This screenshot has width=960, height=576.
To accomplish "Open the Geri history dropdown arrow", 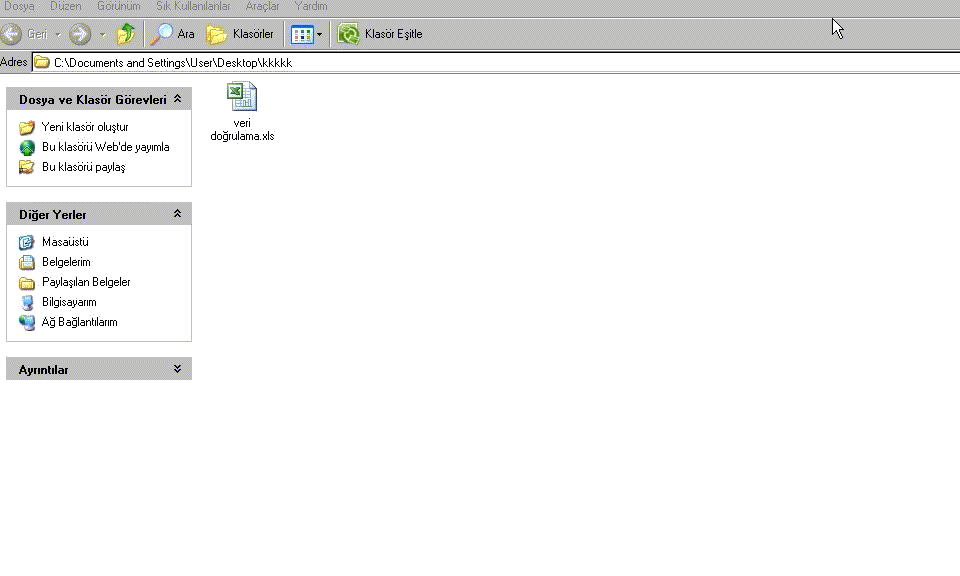I will 58,35.
